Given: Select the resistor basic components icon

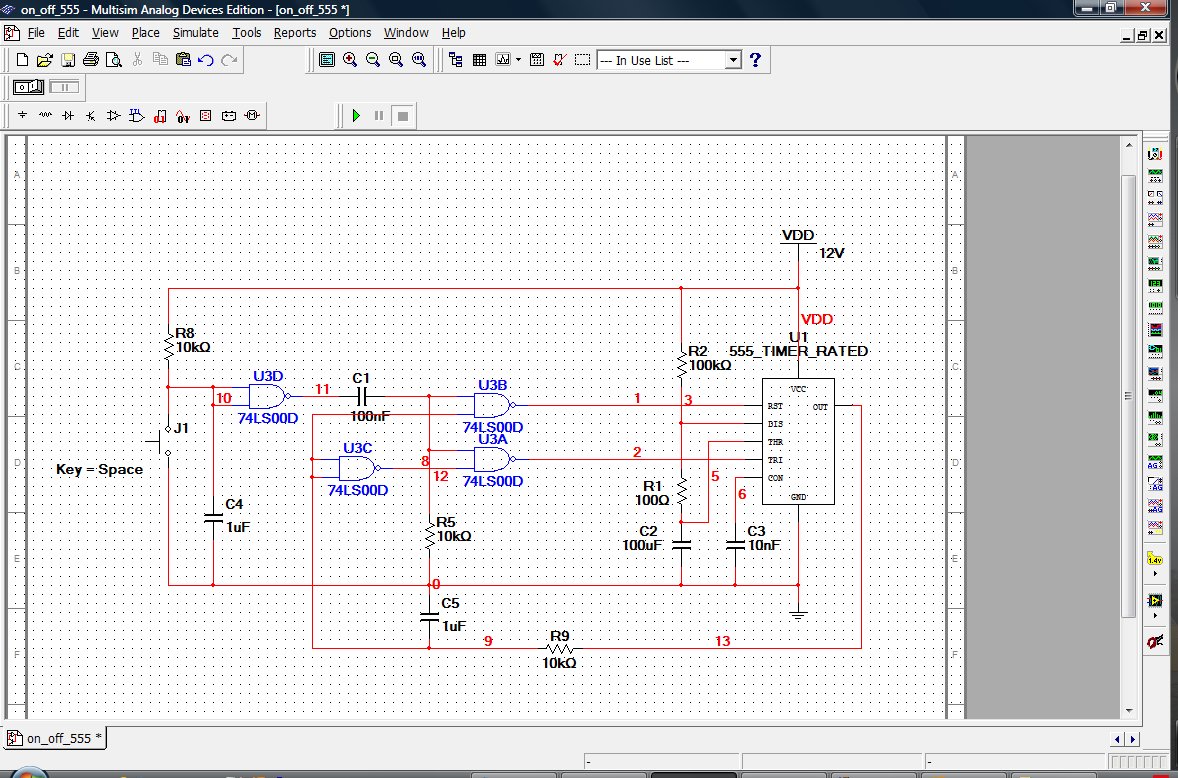Looking at the screenshot, I should coord(45,116).
